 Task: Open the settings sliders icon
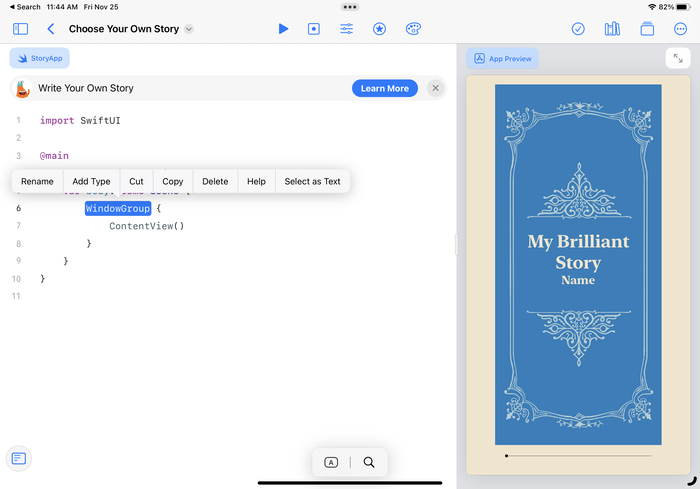(346, 29)
